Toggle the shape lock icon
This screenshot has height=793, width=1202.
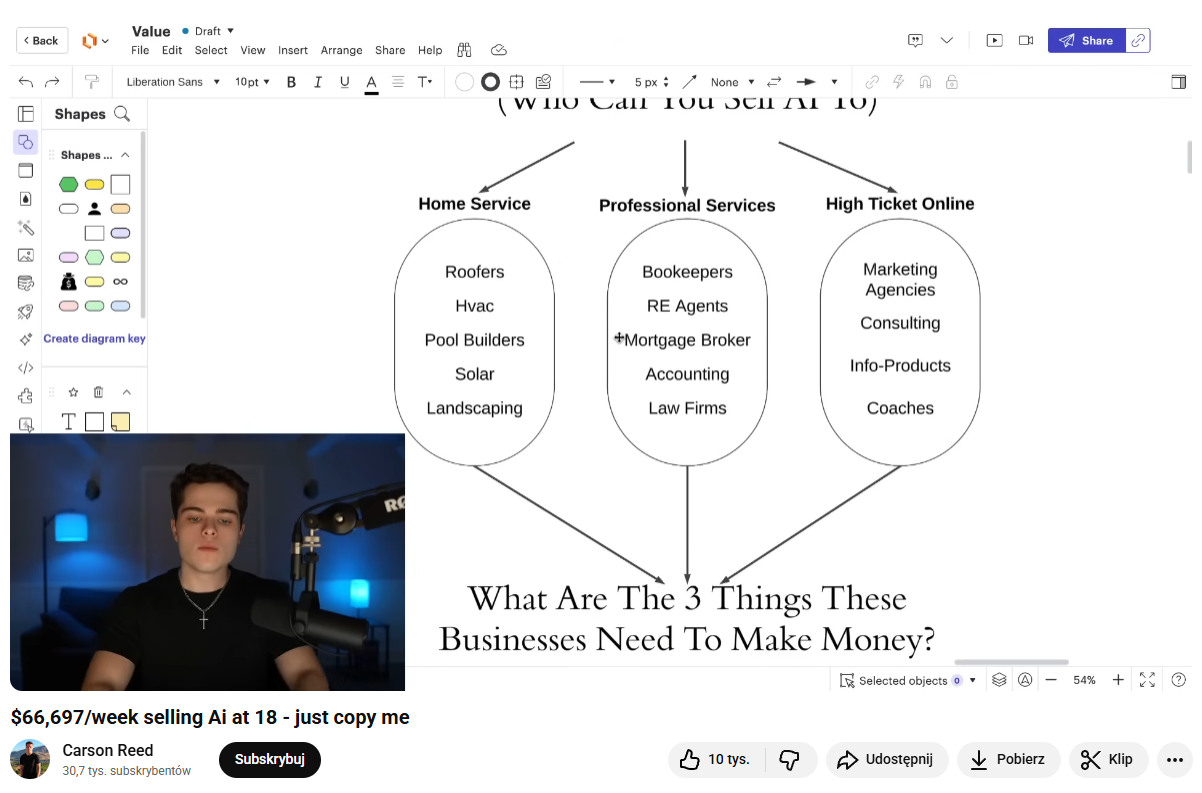951,82
